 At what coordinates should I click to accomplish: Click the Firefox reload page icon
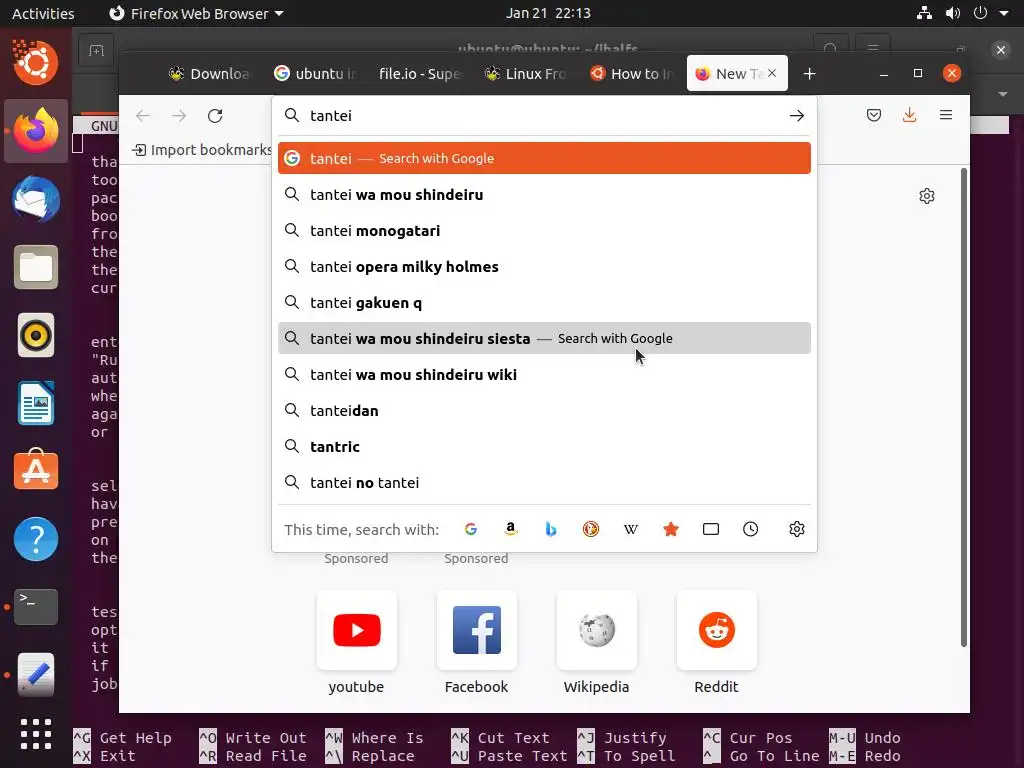click(x=215, y=116)
